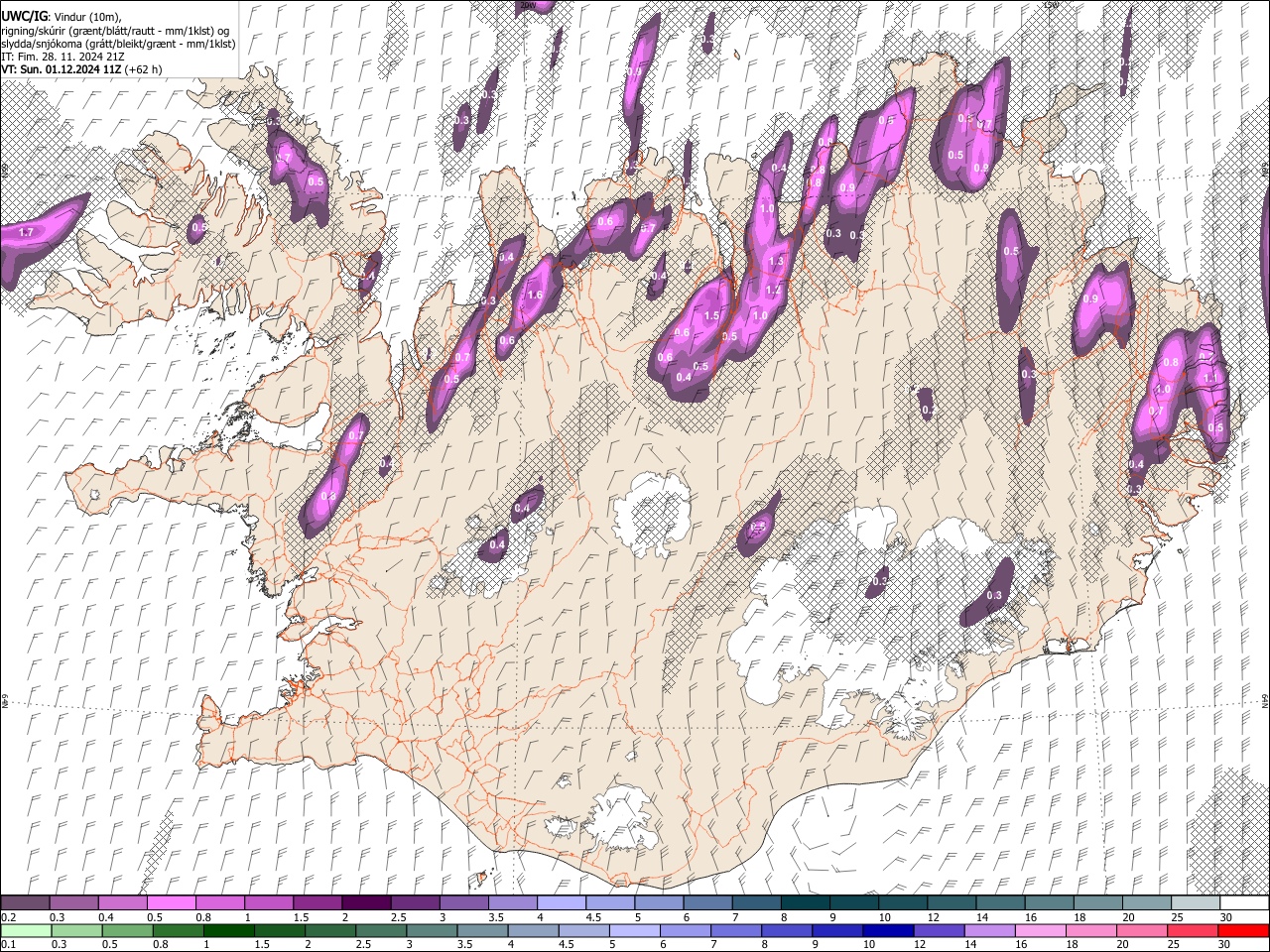This screenshot has height=952, width=1270.
Task: Pick the dark blue 10 rain legend swatch
Action: tap(886, 930)
